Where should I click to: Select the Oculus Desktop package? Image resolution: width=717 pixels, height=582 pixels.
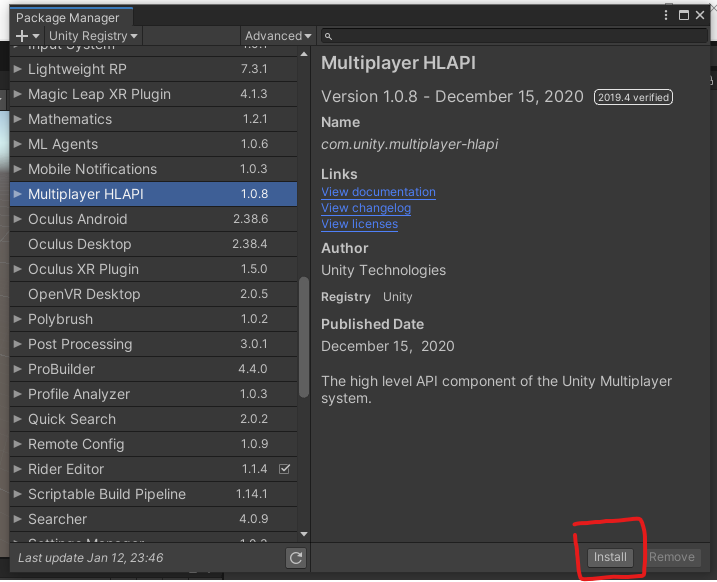tap(154, 244)
